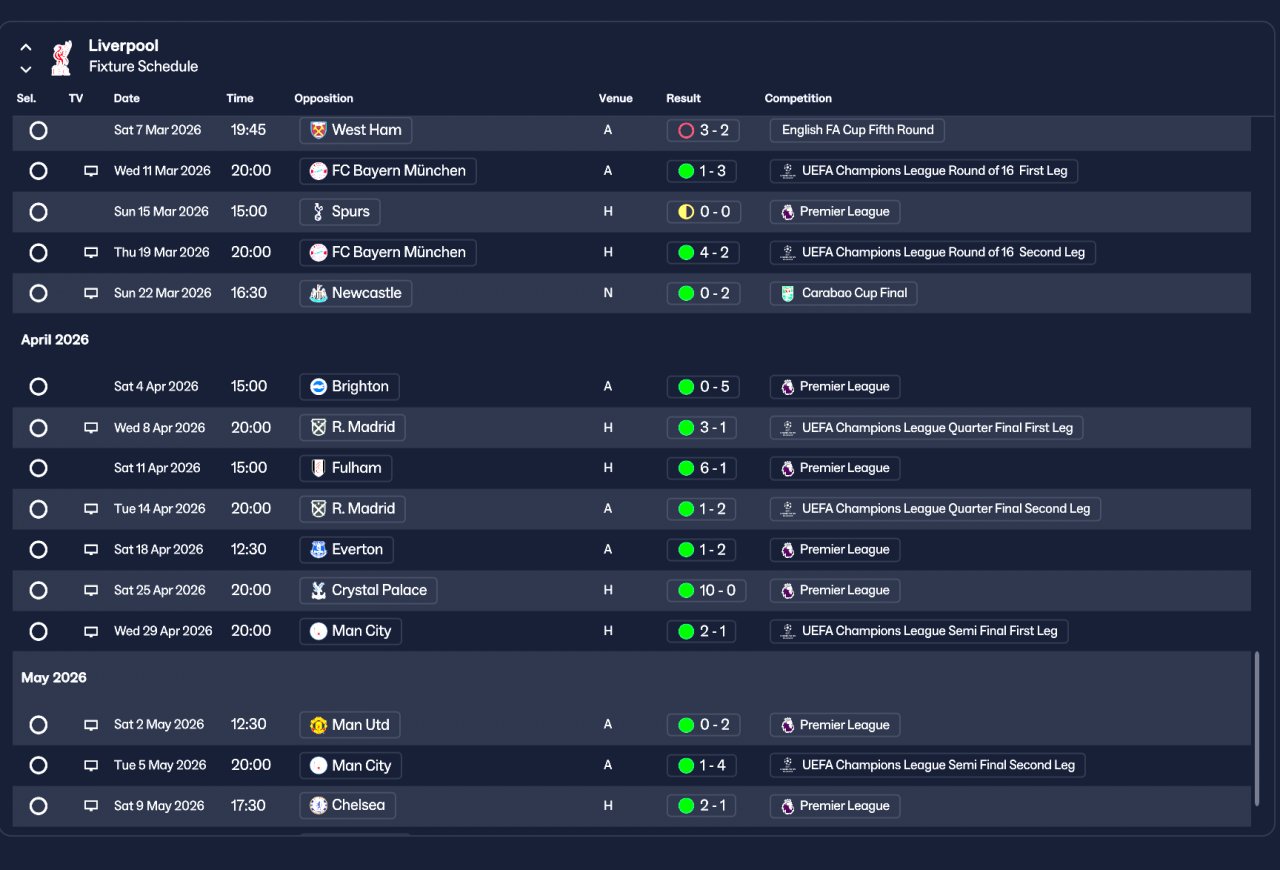Viewport: 1280px width, 870px height.
Task: Open the Newcastle opposition button
Action: coord(355,293)
